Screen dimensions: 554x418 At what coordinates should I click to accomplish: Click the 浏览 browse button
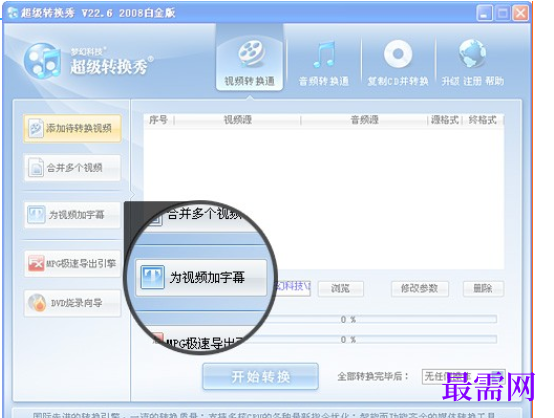tap(341, 289)
